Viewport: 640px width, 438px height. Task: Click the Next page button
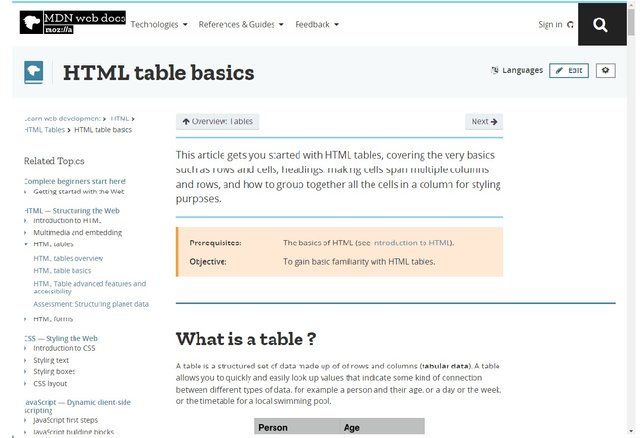(484, 122)
